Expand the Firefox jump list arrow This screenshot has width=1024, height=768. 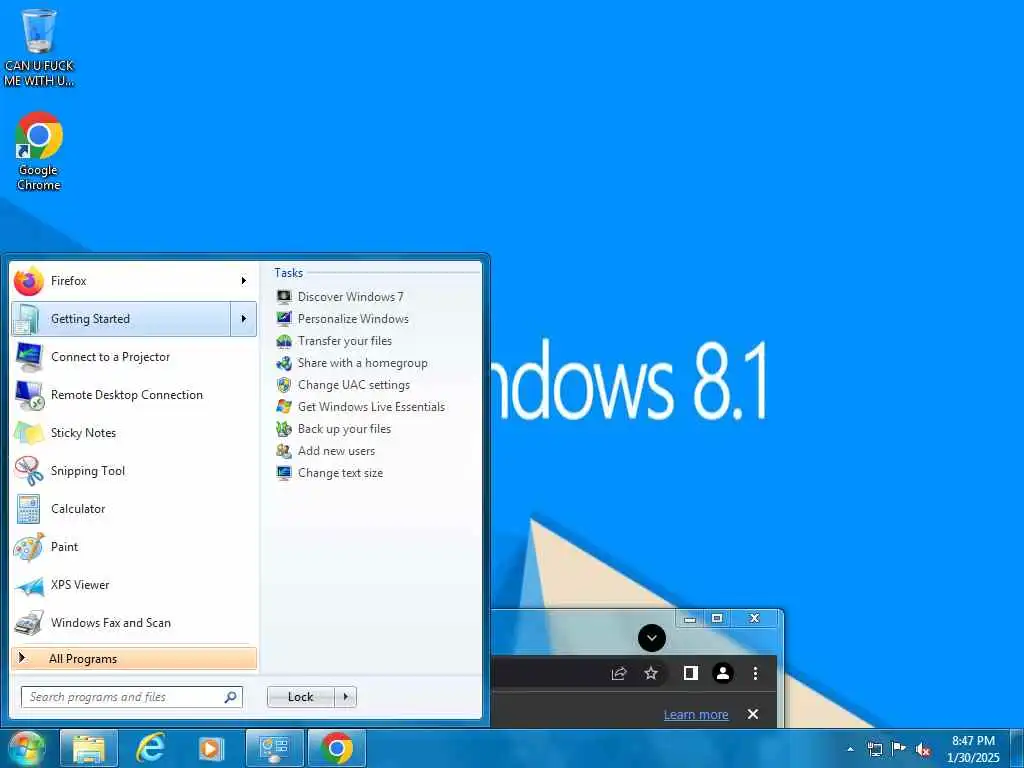click(244, 281)
